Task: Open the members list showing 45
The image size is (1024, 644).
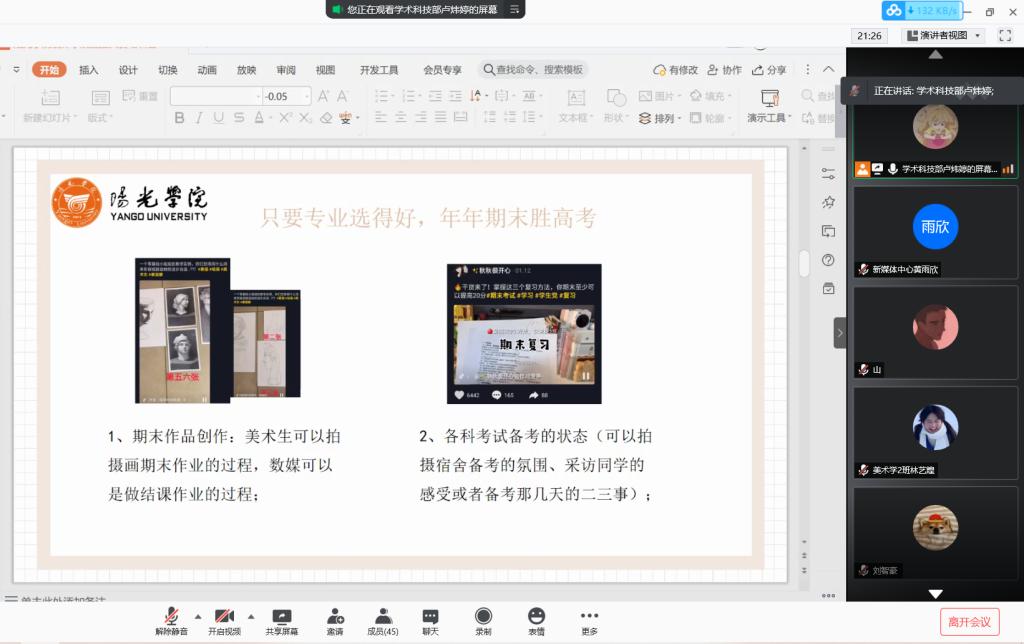Action: pos(382,617)
